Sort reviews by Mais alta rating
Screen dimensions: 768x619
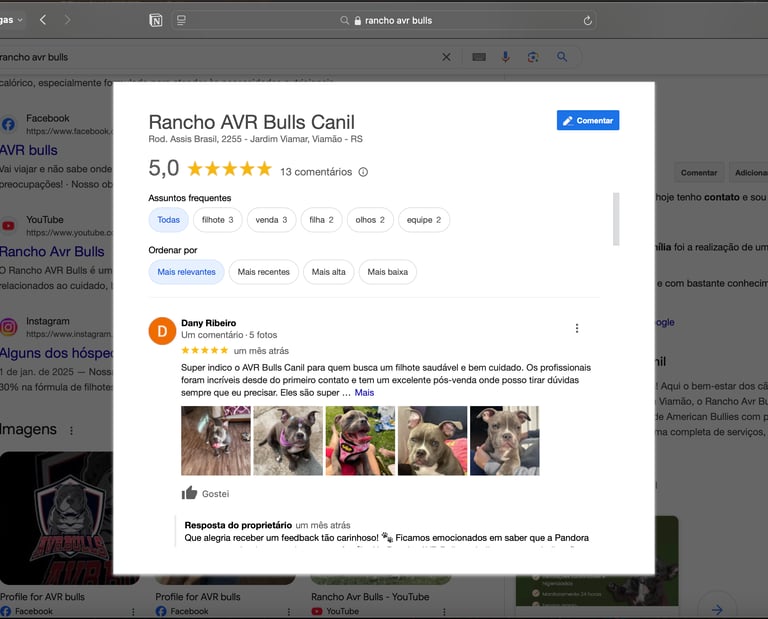[x=328, y=272]
